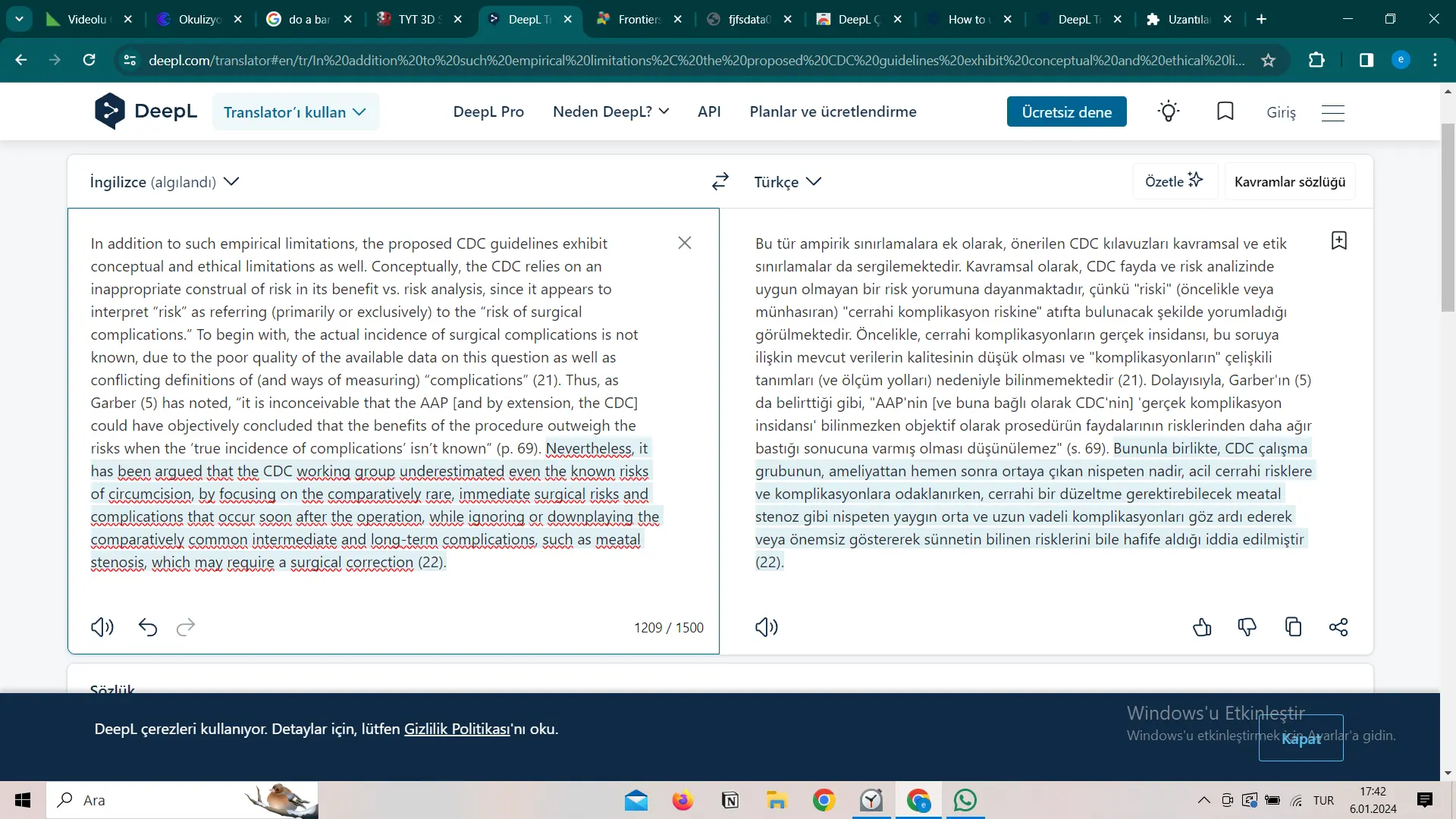The height and width of the screenshot is (819, 1456).
Task: Open Notion from taskbar
Action: click(x=730, y=800)
